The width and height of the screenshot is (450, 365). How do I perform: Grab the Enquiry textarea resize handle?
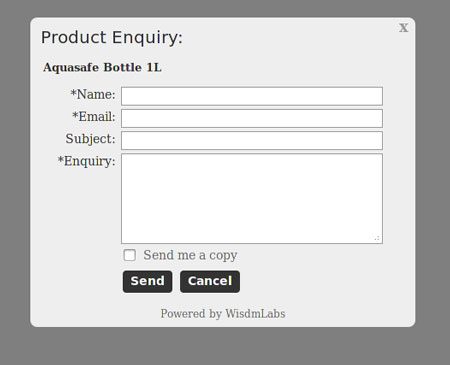(x=377, y=238)
